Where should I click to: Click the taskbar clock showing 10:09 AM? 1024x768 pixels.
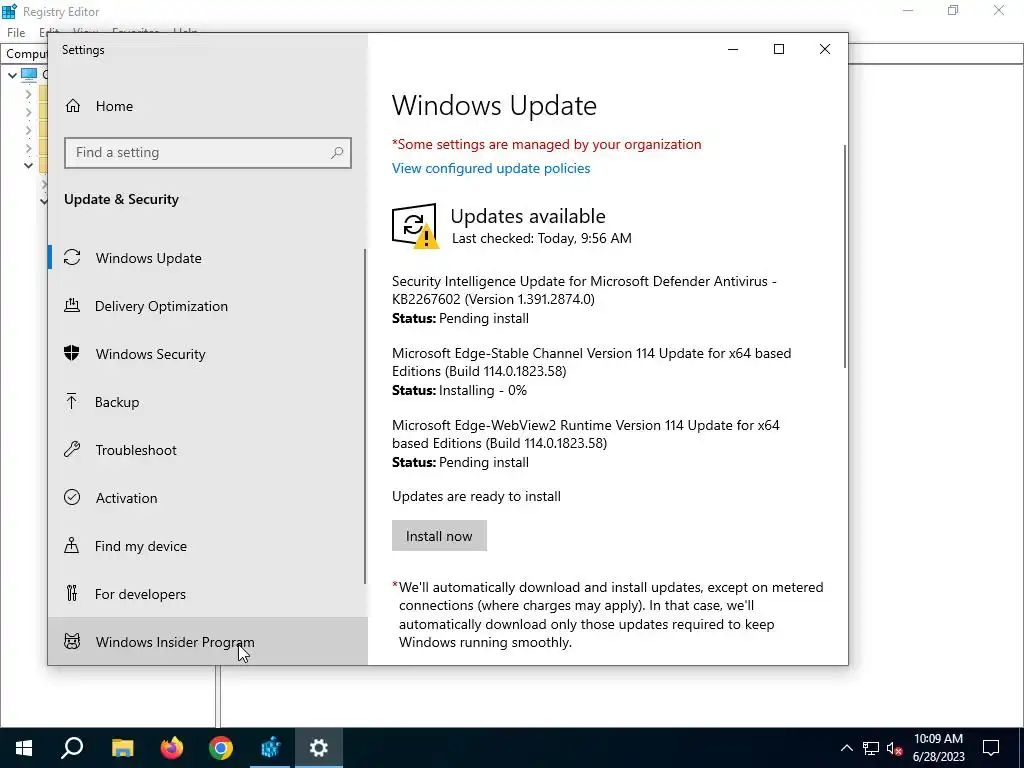pos(938,748)
